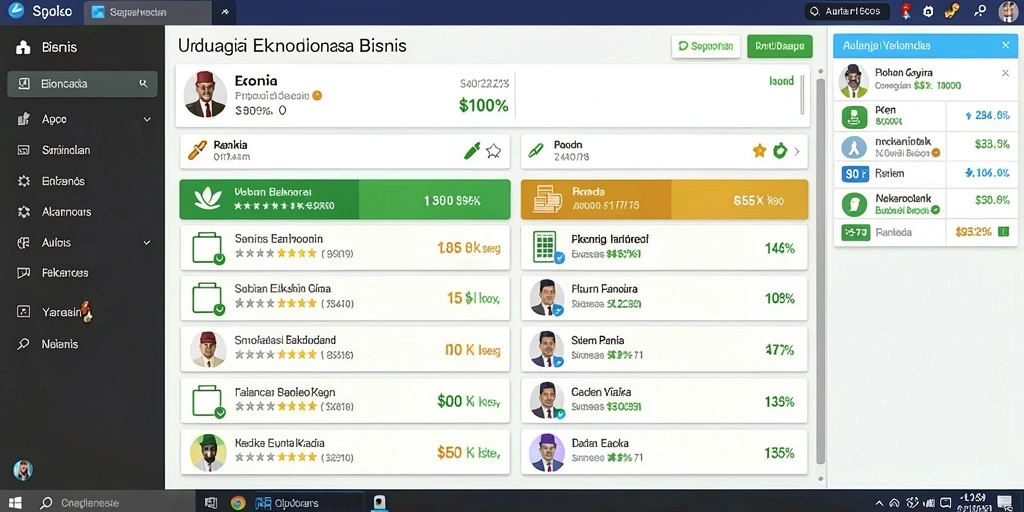This screenshot has height=512, width=1024.
Task: Open the Yaresin sidebar item
Action: point(54,312)
